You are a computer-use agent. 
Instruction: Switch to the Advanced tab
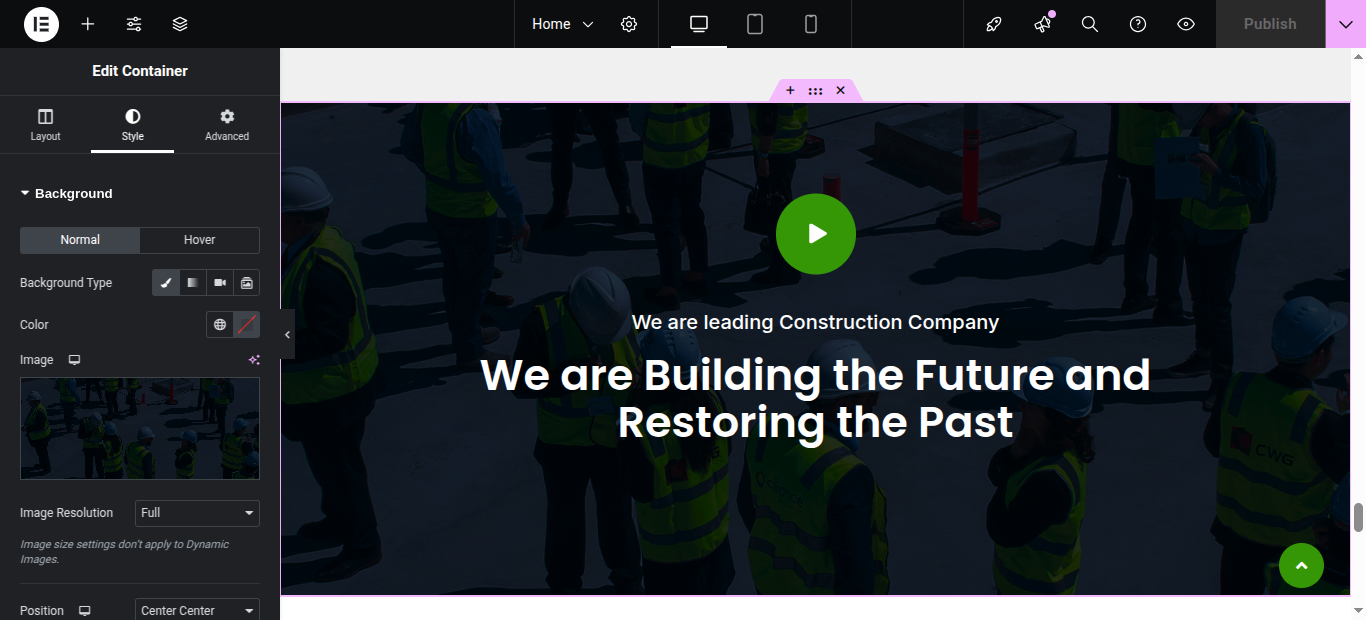click(227, 125)
